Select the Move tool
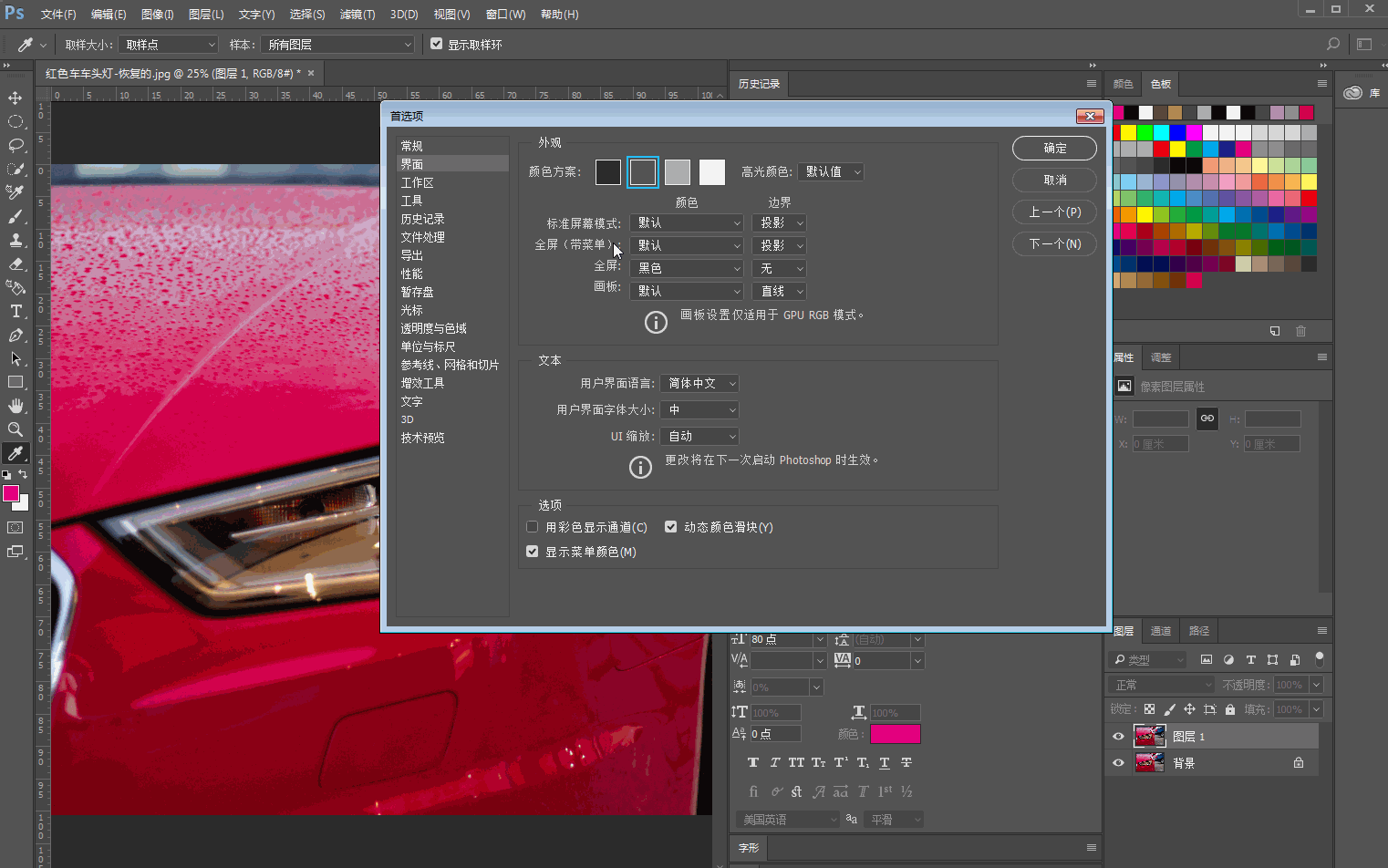Image resolution: width=1388 pixels, height=868 pixels. (x=16, y=98)
